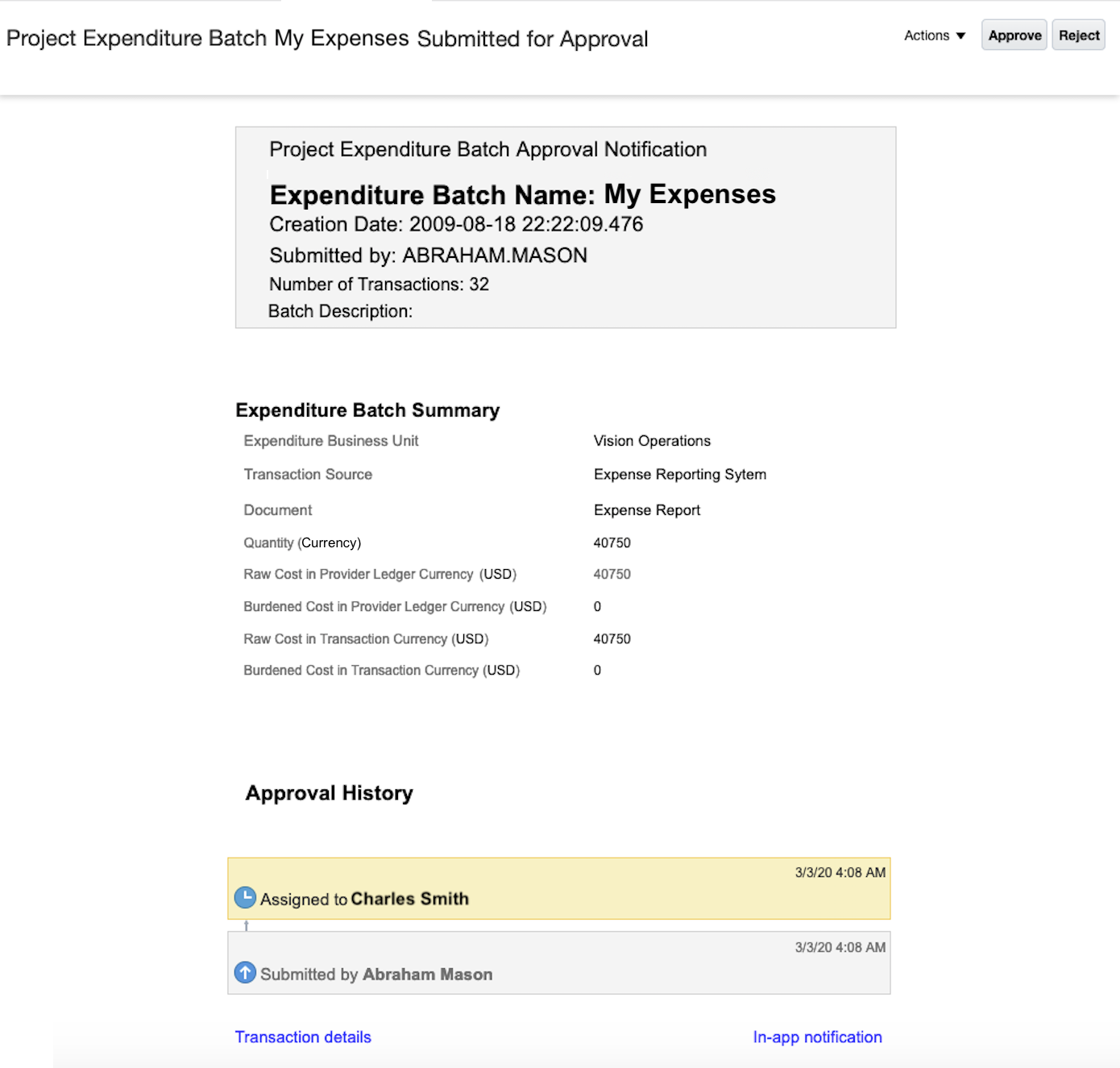The width and height of the screenshot is (1120, 1068).
Task: Click the Quantity (Currency) value 40750
Action: tap(612, 543)
